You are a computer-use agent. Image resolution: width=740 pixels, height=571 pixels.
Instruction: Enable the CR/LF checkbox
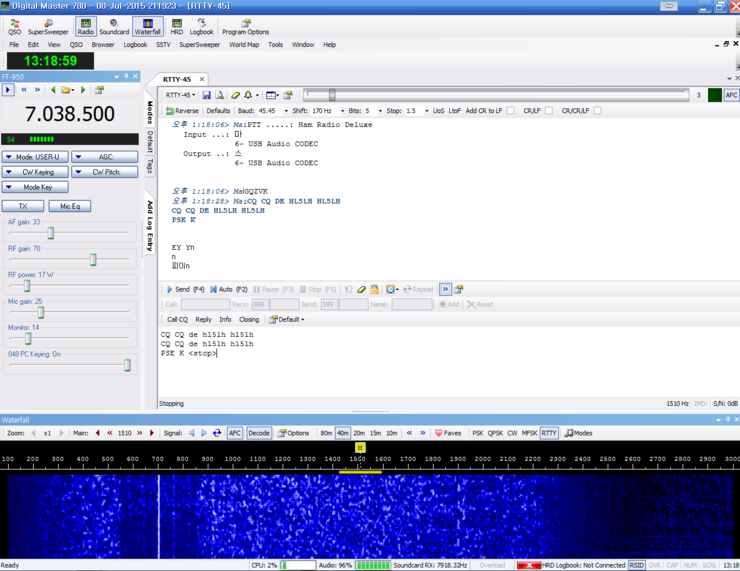[548, 111]
